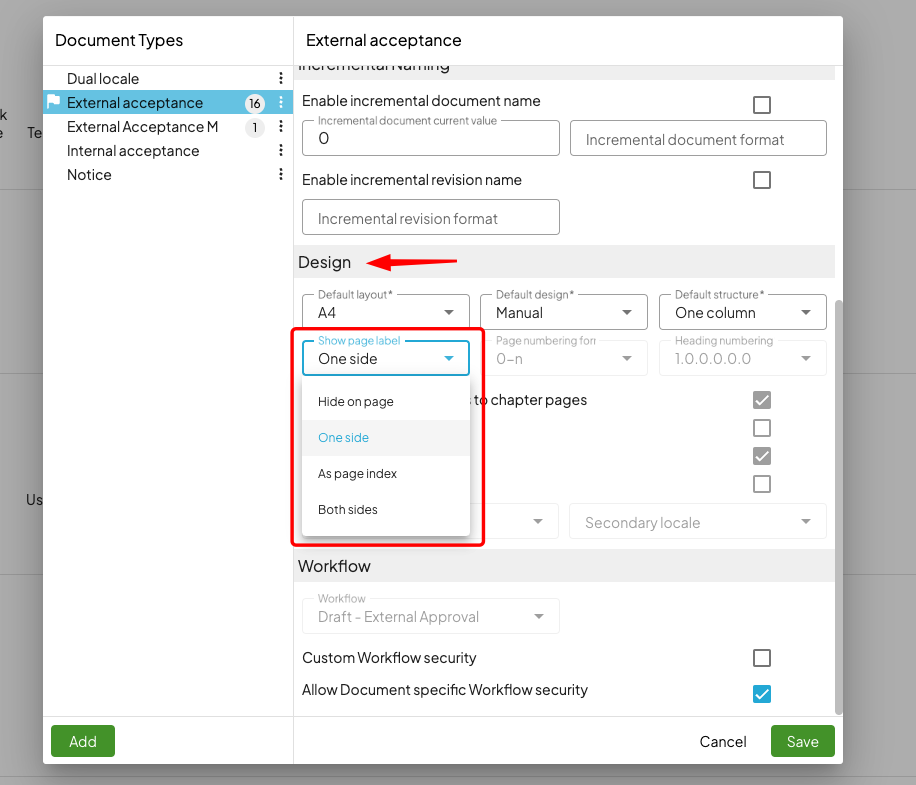Click the 16 count badge on External acceptance

(x=256, y=102)
